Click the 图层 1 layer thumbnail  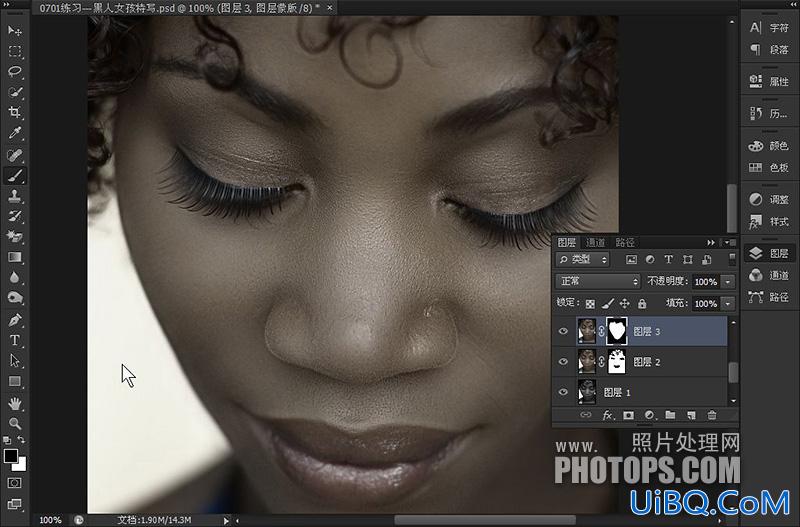point(587,392)
